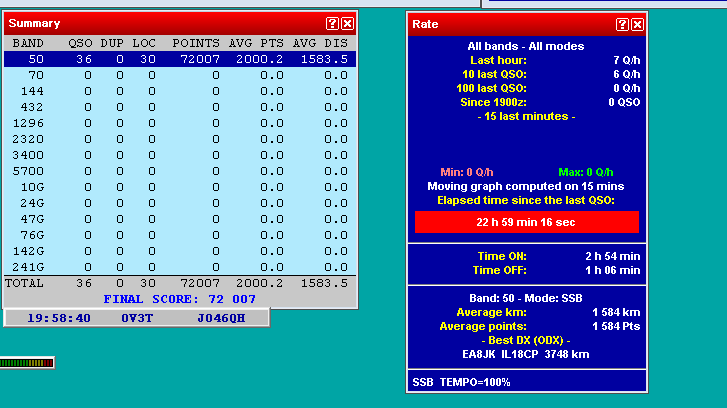This screenshot has height=408, width=727.
Task: Click the Min: 0 Q/h label
Action: click(467, 172)
